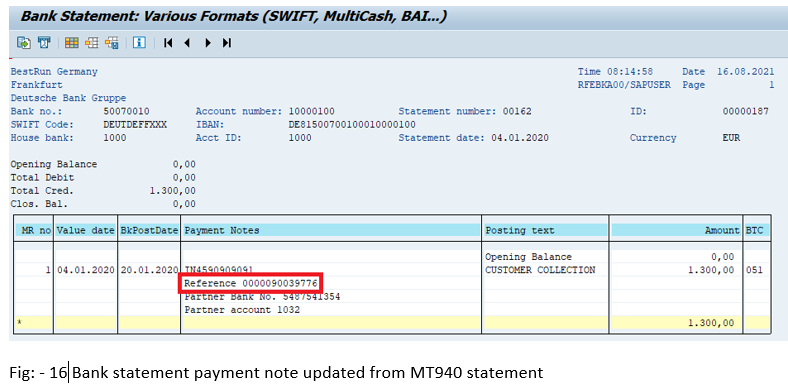Click the BkPostDate column header

[149, 231]
